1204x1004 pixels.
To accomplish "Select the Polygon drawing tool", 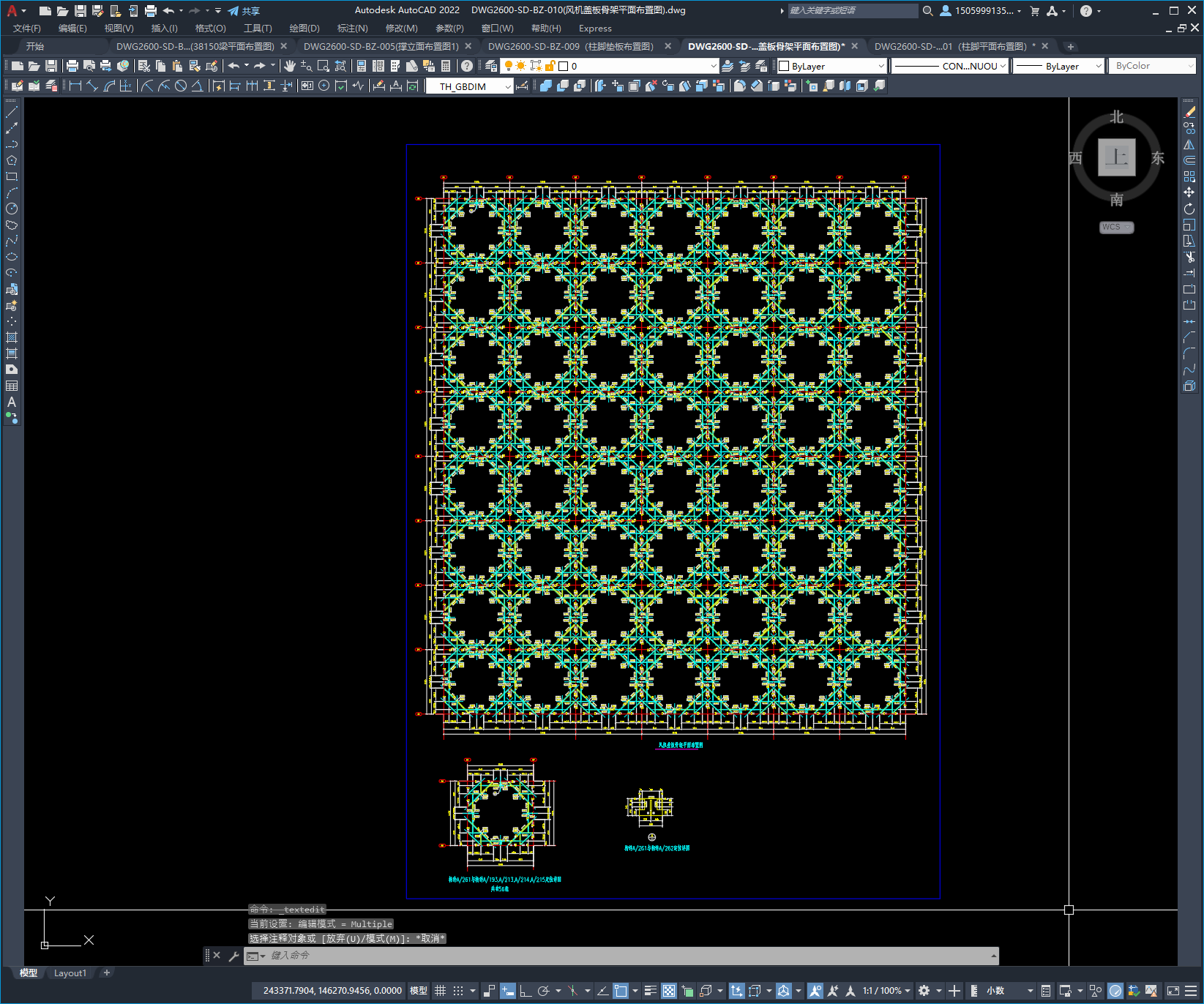I will click(x=12, y=160).
